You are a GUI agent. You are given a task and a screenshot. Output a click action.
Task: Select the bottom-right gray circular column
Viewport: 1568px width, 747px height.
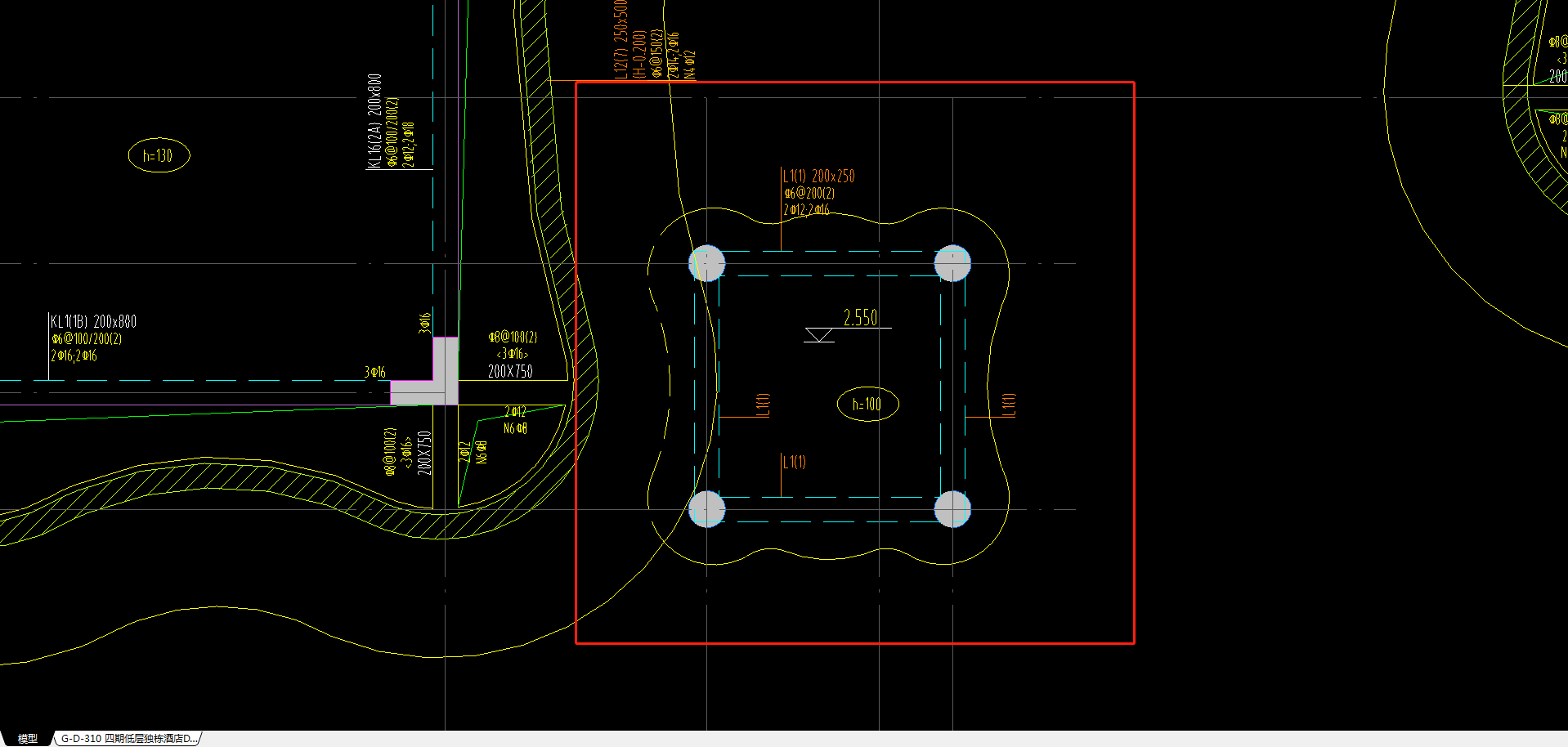point(952,509)
